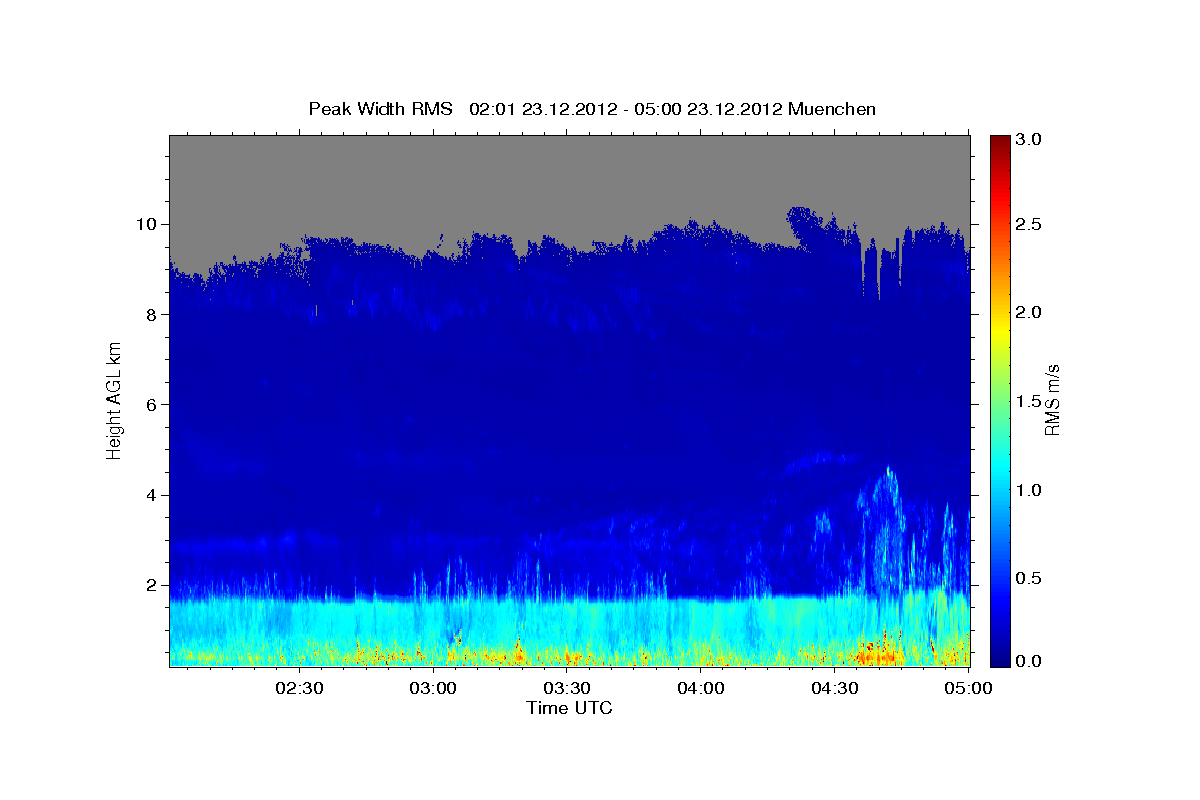
Task: Click the colorbar value 1.0
Action: pos(1031,490)
